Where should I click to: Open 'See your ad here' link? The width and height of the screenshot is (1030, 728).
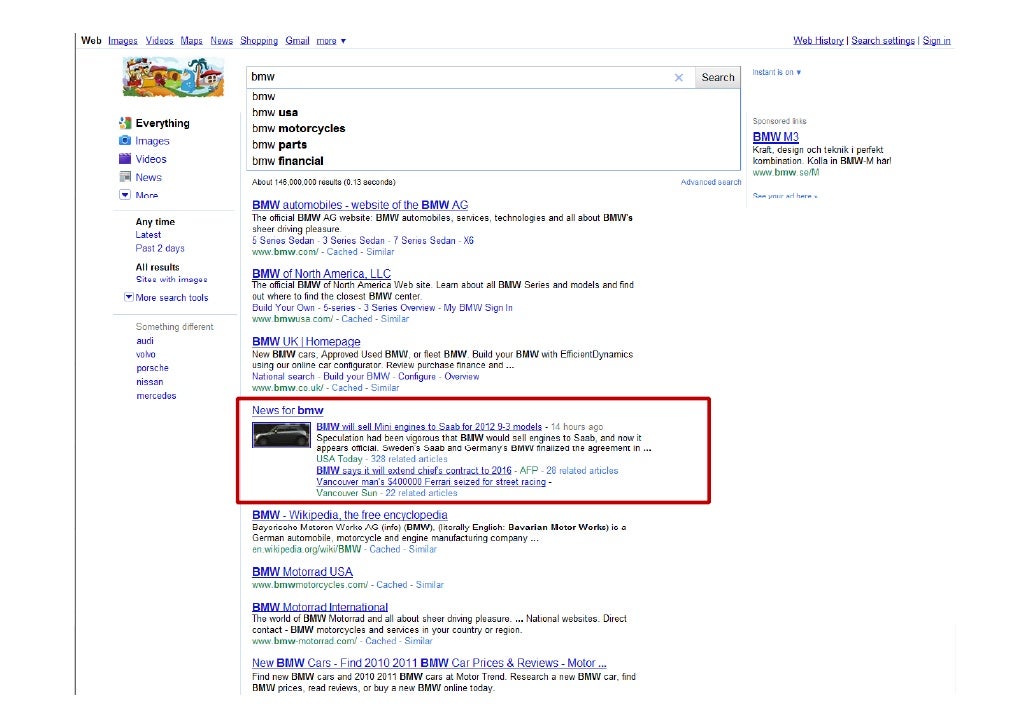[x=785, y=196]
